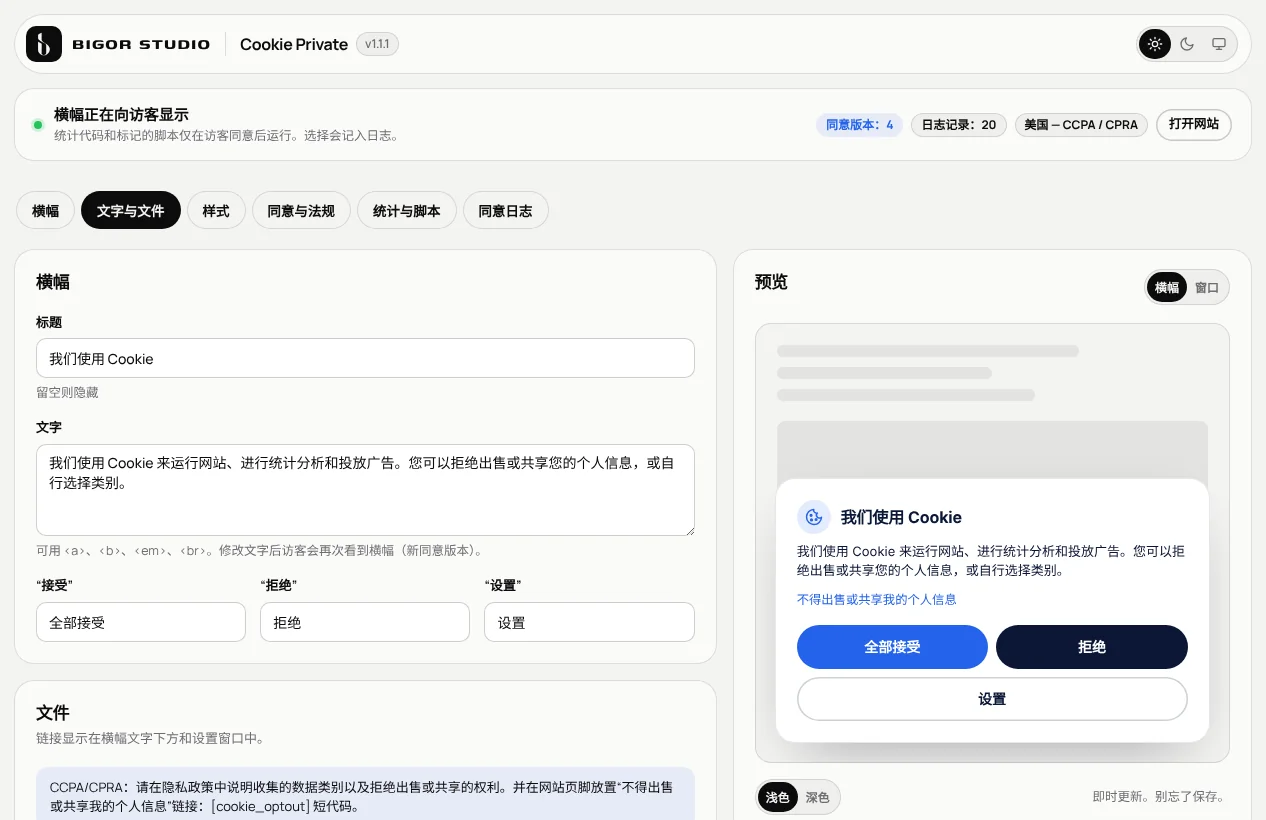Switch to the 样式 tab
Screen dimensions: 1266x820
(216, 211)
